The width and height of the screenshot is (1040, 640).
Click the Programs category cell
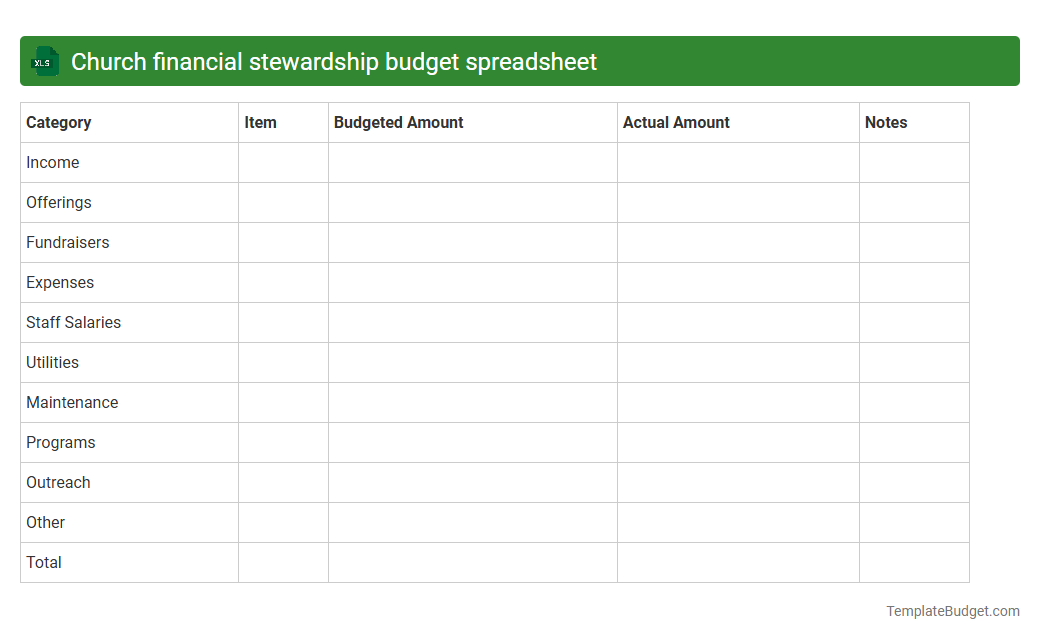(x=60, y=442)
